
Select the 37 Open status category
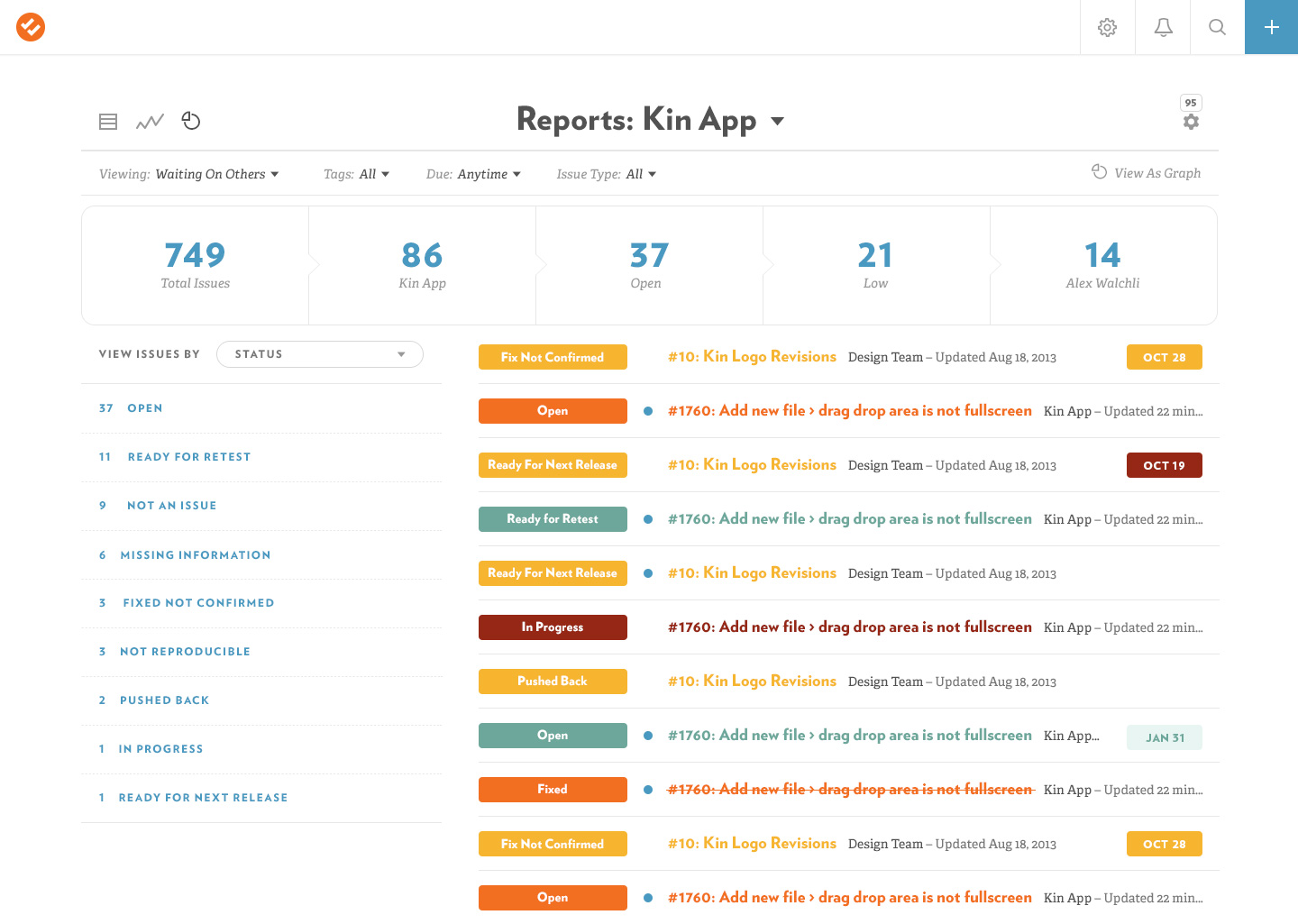(x=132, y=408)
